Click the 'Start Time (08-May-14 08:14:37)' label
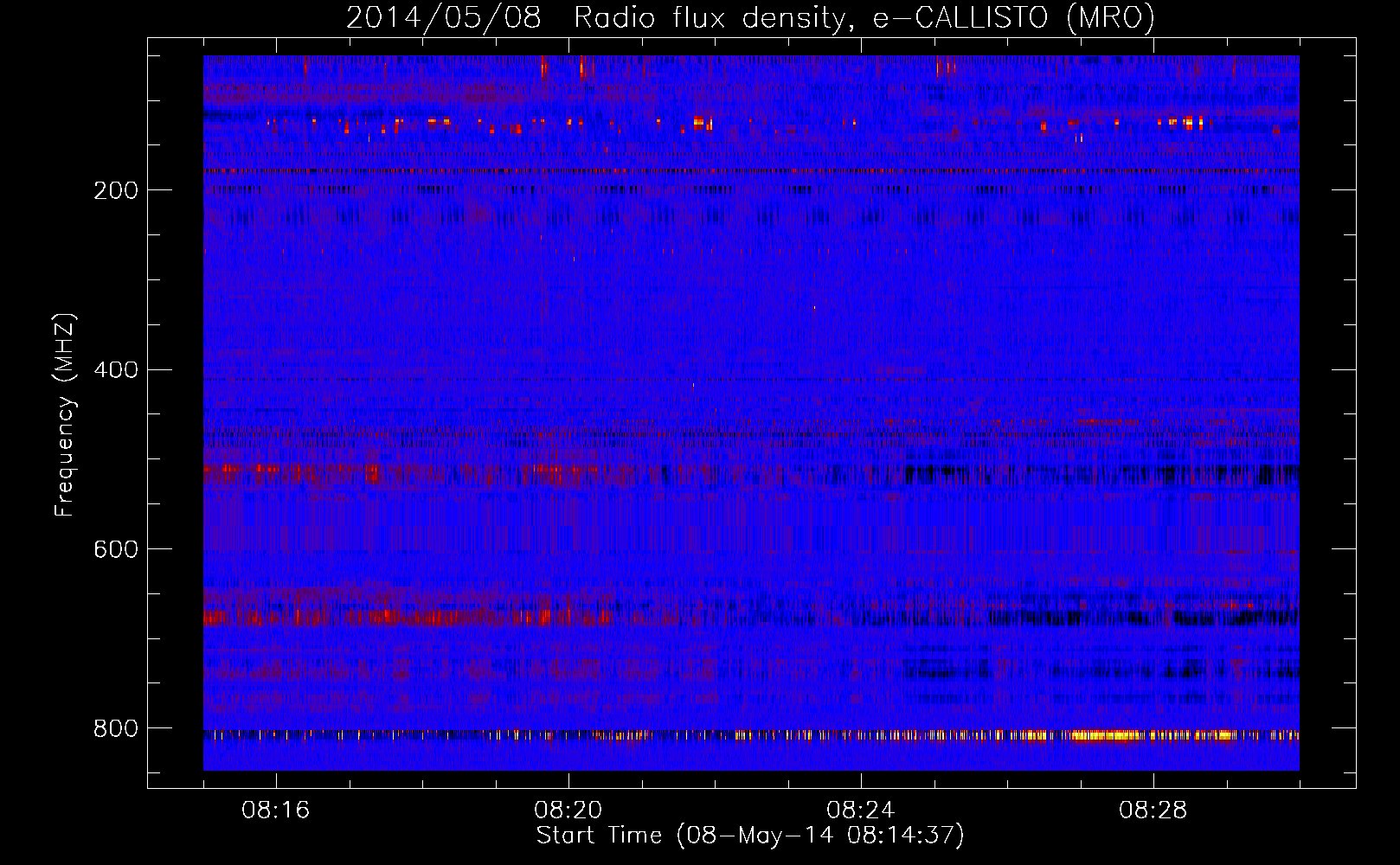Image resolution: width=1400 pixels, height=865 pixels. tap(750, 836)
